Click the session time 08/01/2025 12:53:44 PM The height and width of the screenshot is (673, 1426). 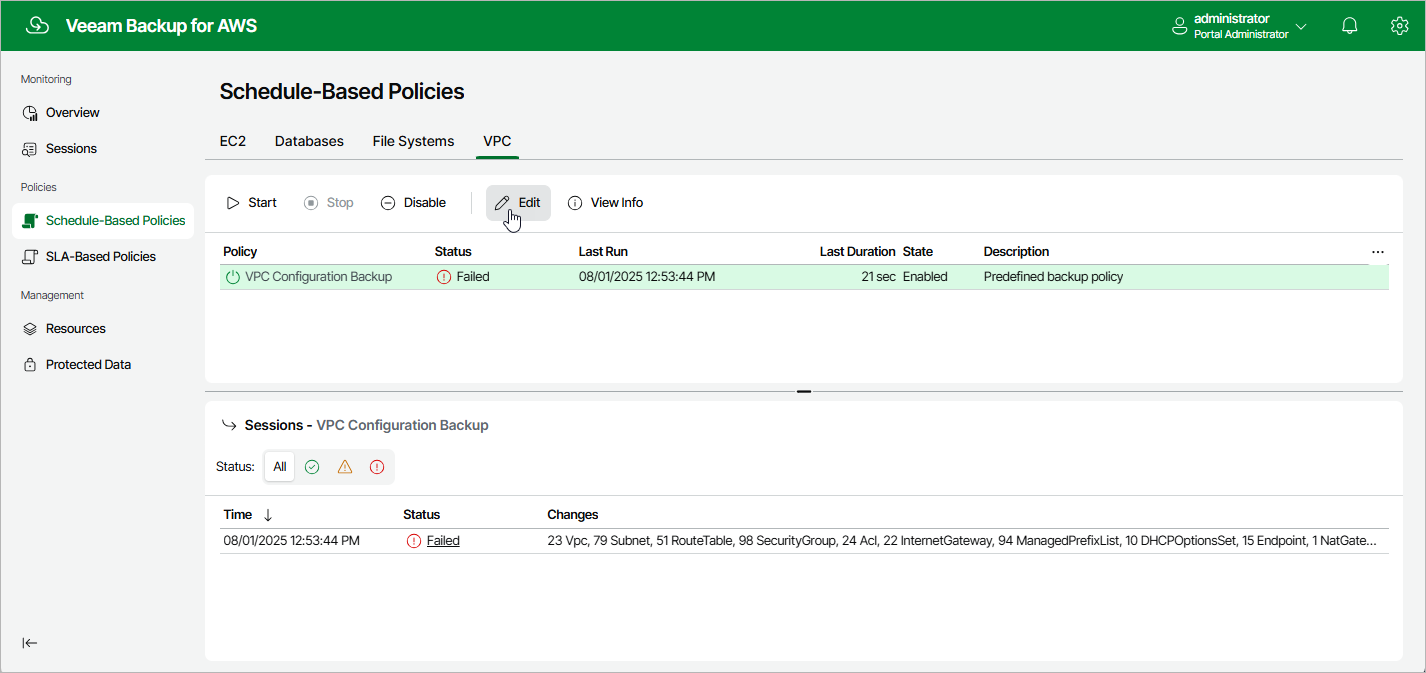click(x=291, y=541)
